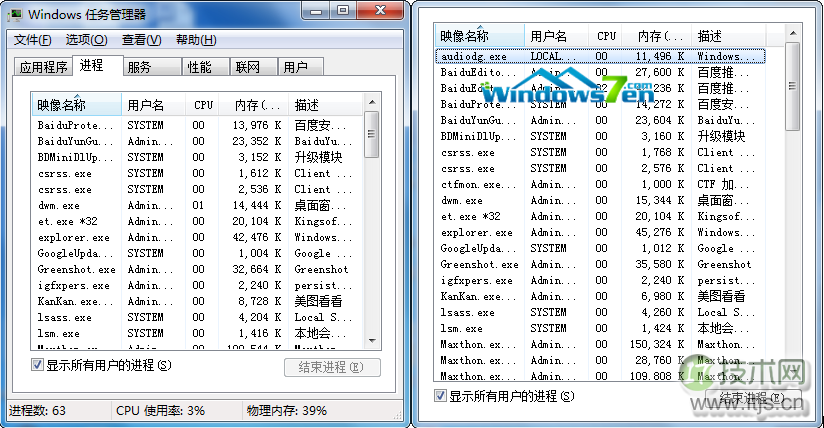Click 结束进程 button in left window
Image resolution: width=824 pixels, height=428 pixels.
pyautogui.click(x=332, y=367)
